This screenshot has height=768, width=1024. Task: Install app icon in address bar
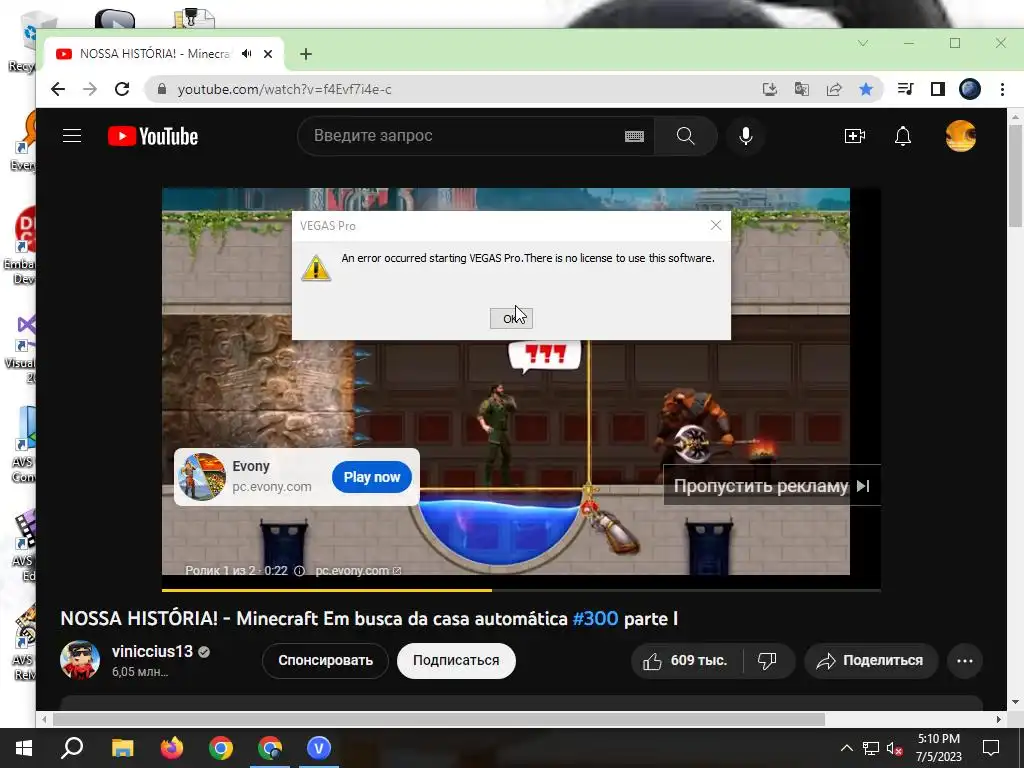coord(770,89)
